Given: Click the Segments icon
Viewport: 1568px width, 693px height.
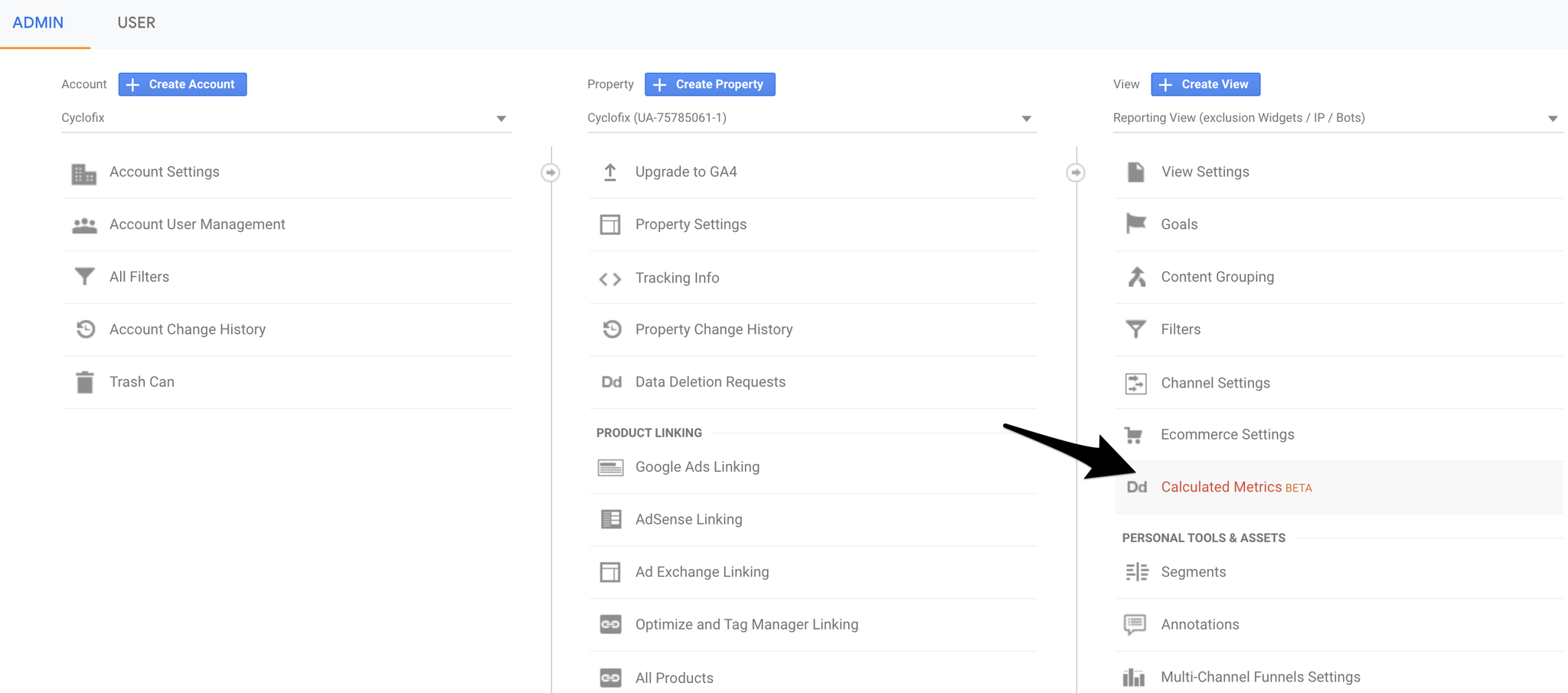Looking at the screenshot, I should click(x=1137, y=572).
